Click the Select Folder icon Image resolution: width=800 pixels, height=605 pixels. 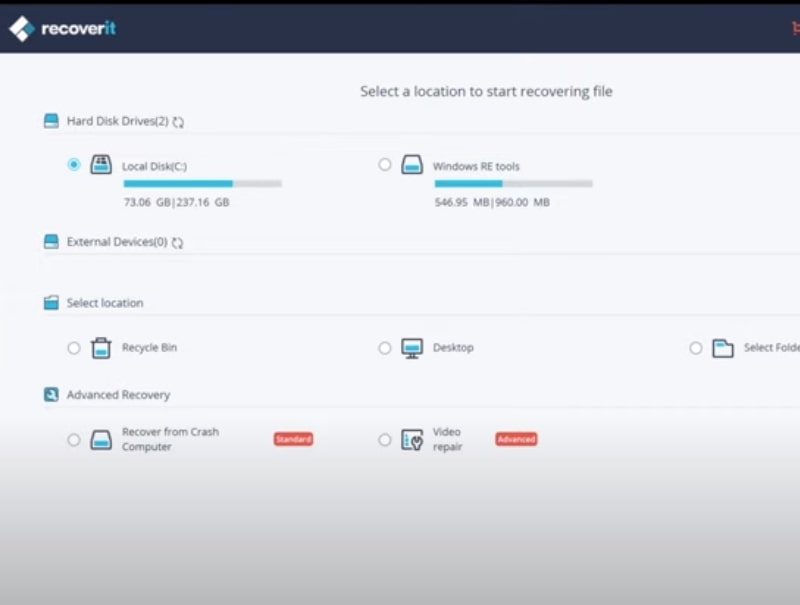(x=723, y=348)
